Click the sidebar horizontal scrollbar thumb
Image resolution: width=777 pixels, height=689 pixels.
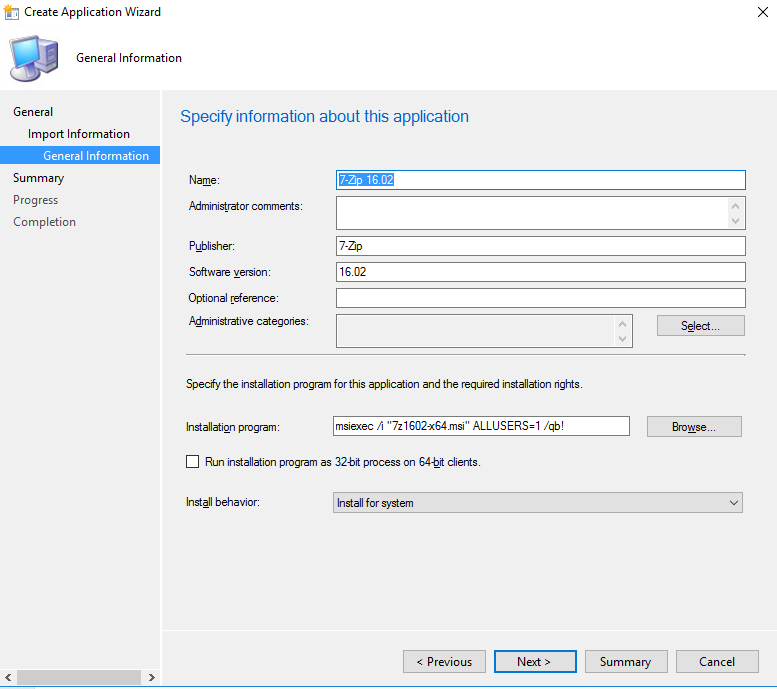point(79,677)
